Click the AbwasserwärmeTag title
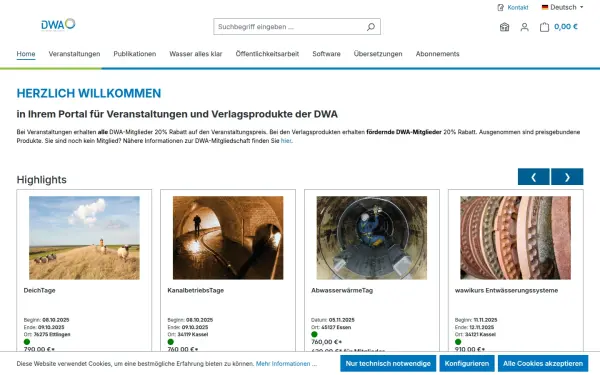600x375 pixels. point(342,290)
